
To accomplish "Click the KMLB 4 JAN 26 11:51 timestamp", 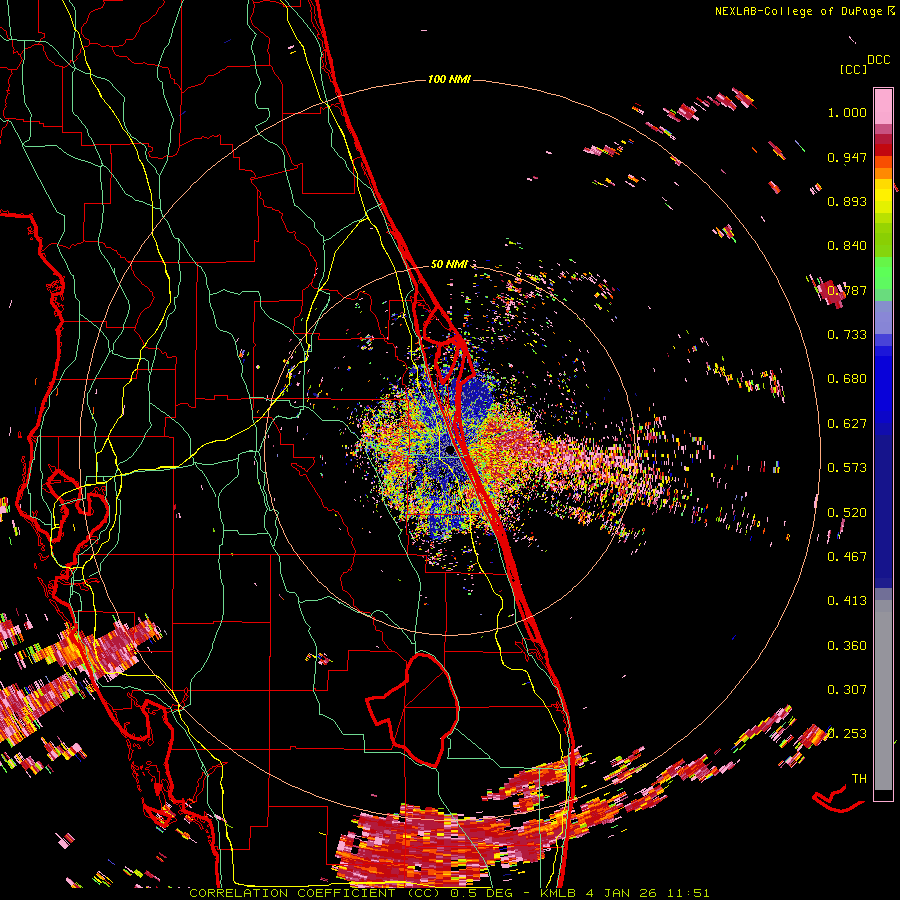I will pos(625,893).
